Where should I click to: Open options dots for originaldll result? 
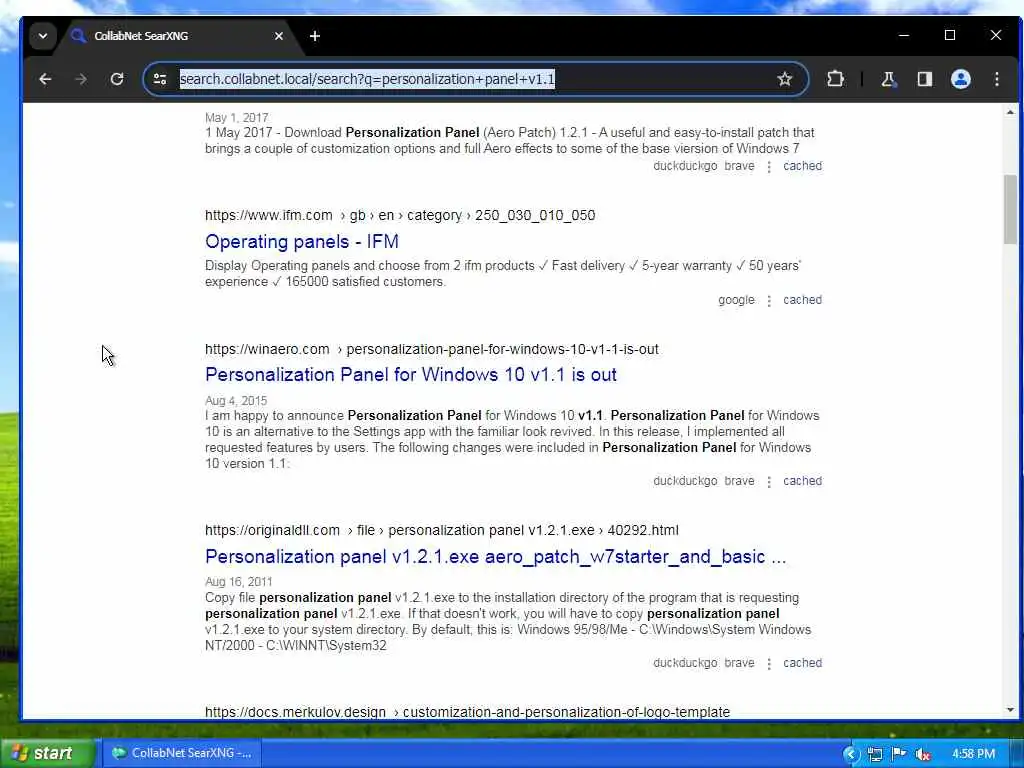click(769, 664)
